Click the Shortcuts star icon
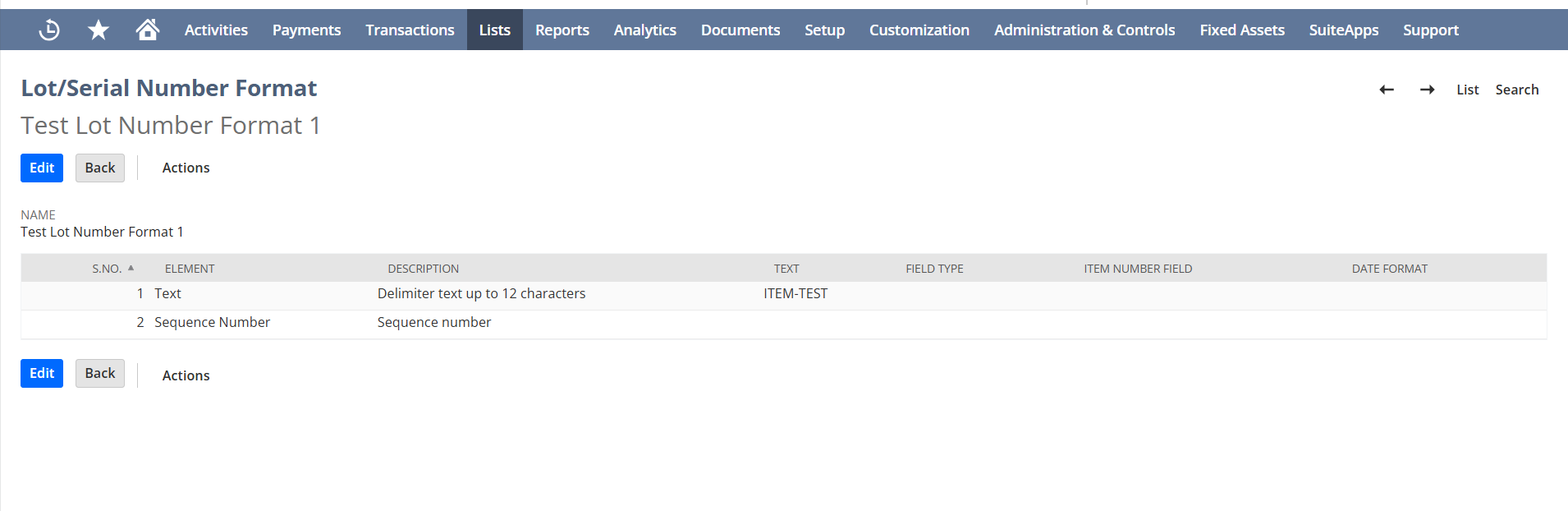This screenshot has height=511, width=1568. point(99,30)
